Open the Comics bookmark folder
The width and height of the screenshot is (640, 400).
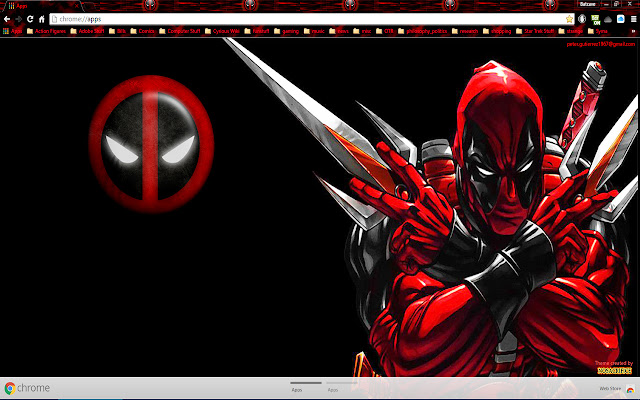click(142, 31)
